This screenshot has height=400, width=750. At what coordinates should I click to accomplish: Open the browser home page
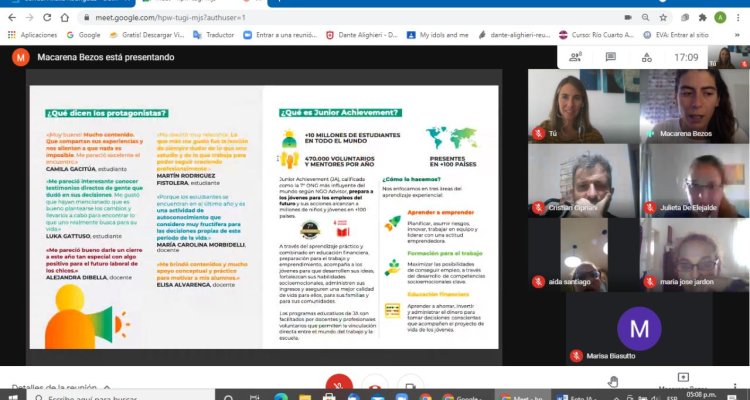(x=65, y=18)
